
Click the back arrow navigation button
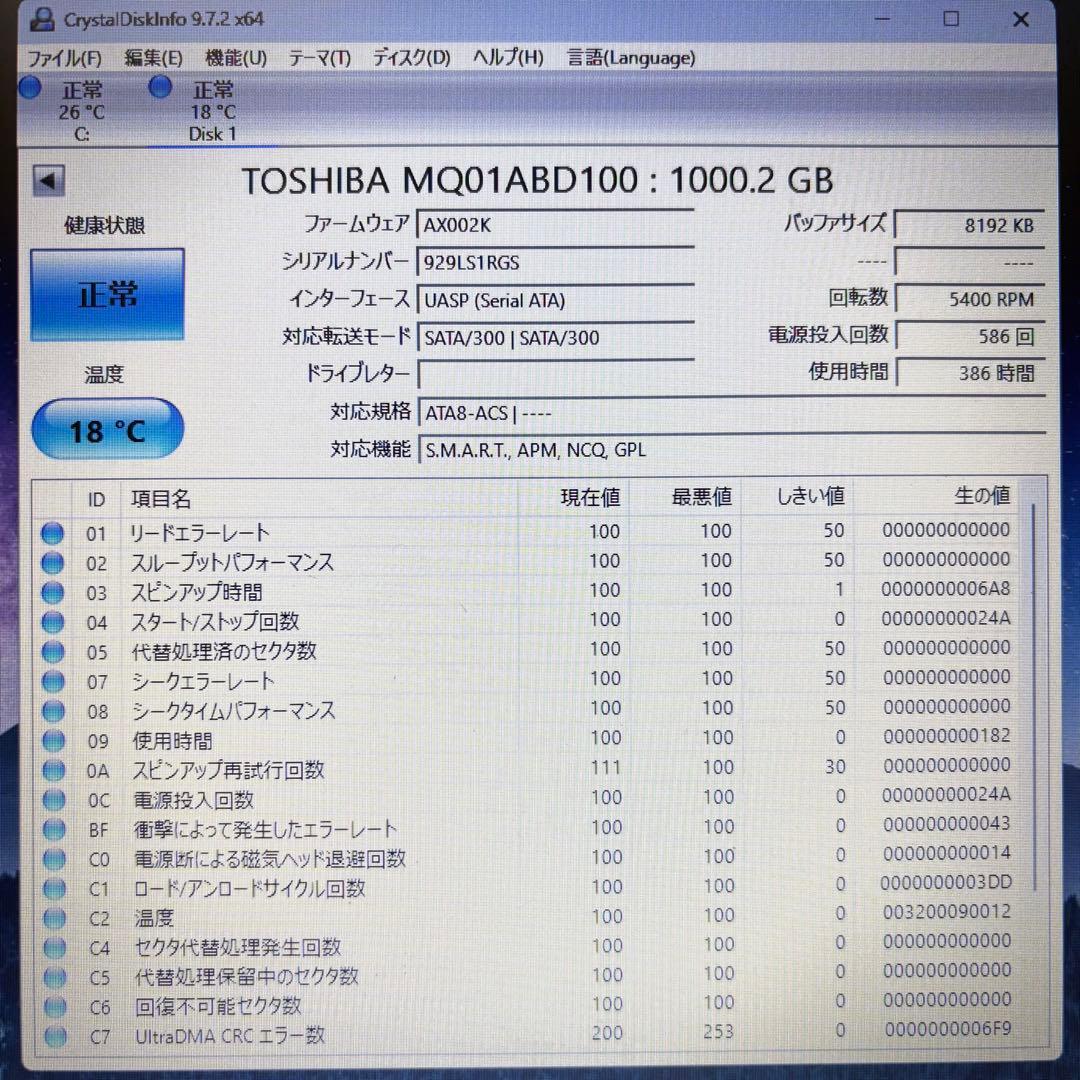pyautogui.click(x=46, y=180)
